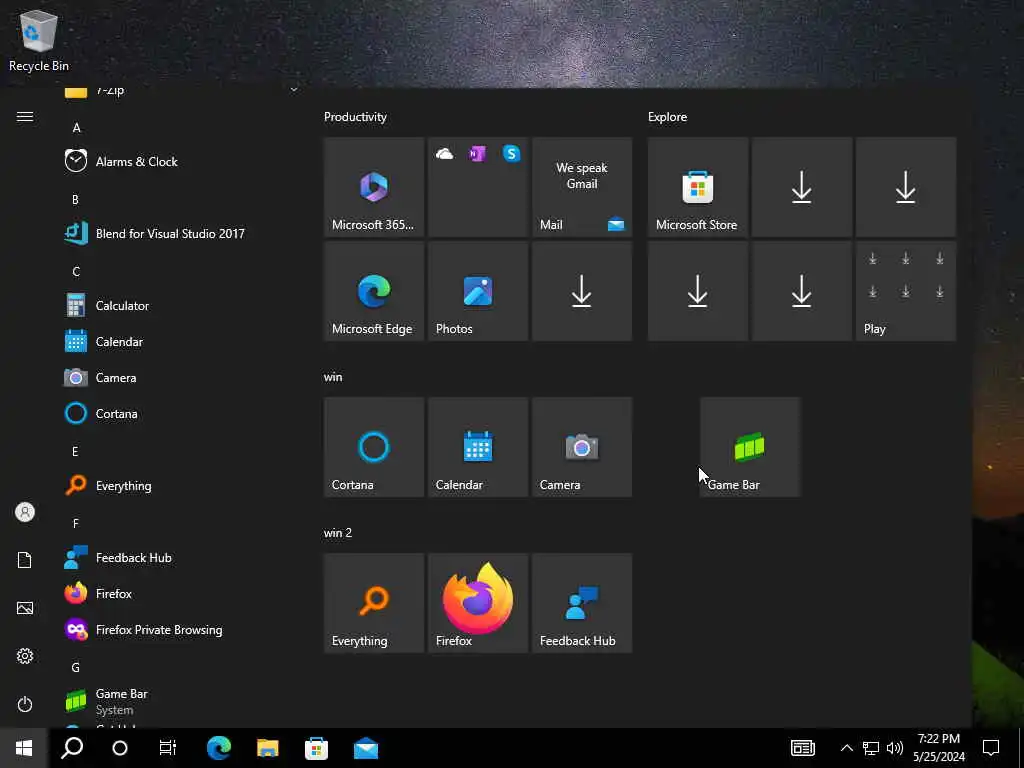Image resolution: width=1024 pixels, height=768 pixels.
Task: Open taskbar Search
Action: click(x=72, y=748)
